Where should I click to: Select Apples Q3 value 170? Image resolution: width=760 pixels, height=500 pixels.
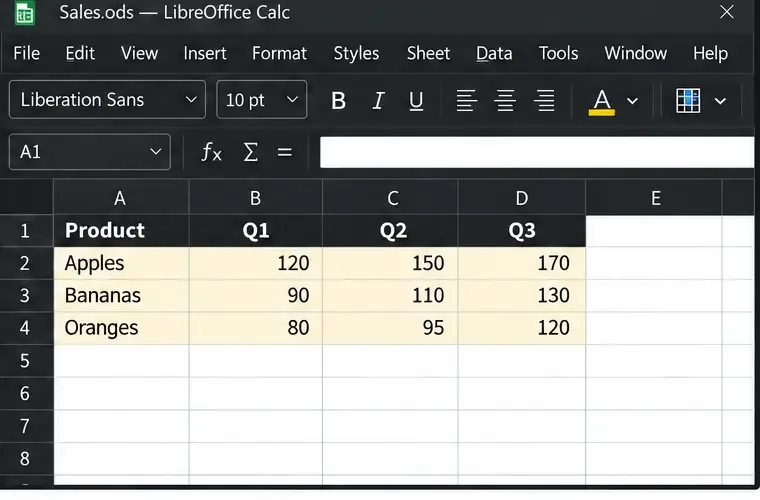point(522,263)
